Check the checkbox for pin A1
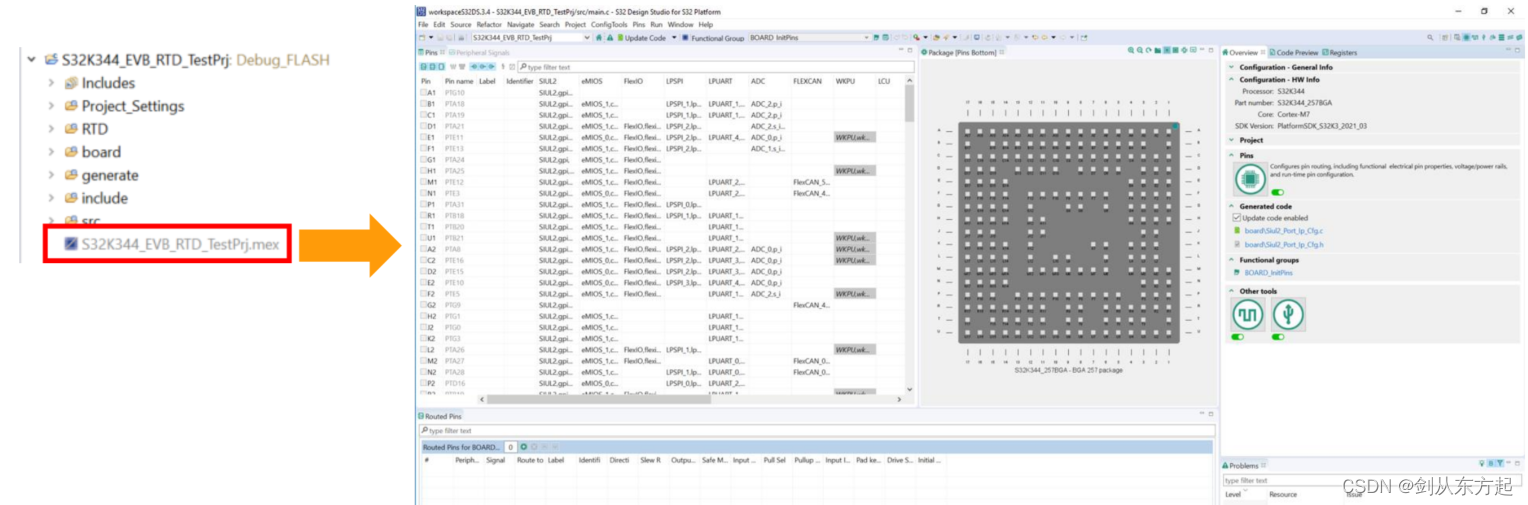 [424, 92]
